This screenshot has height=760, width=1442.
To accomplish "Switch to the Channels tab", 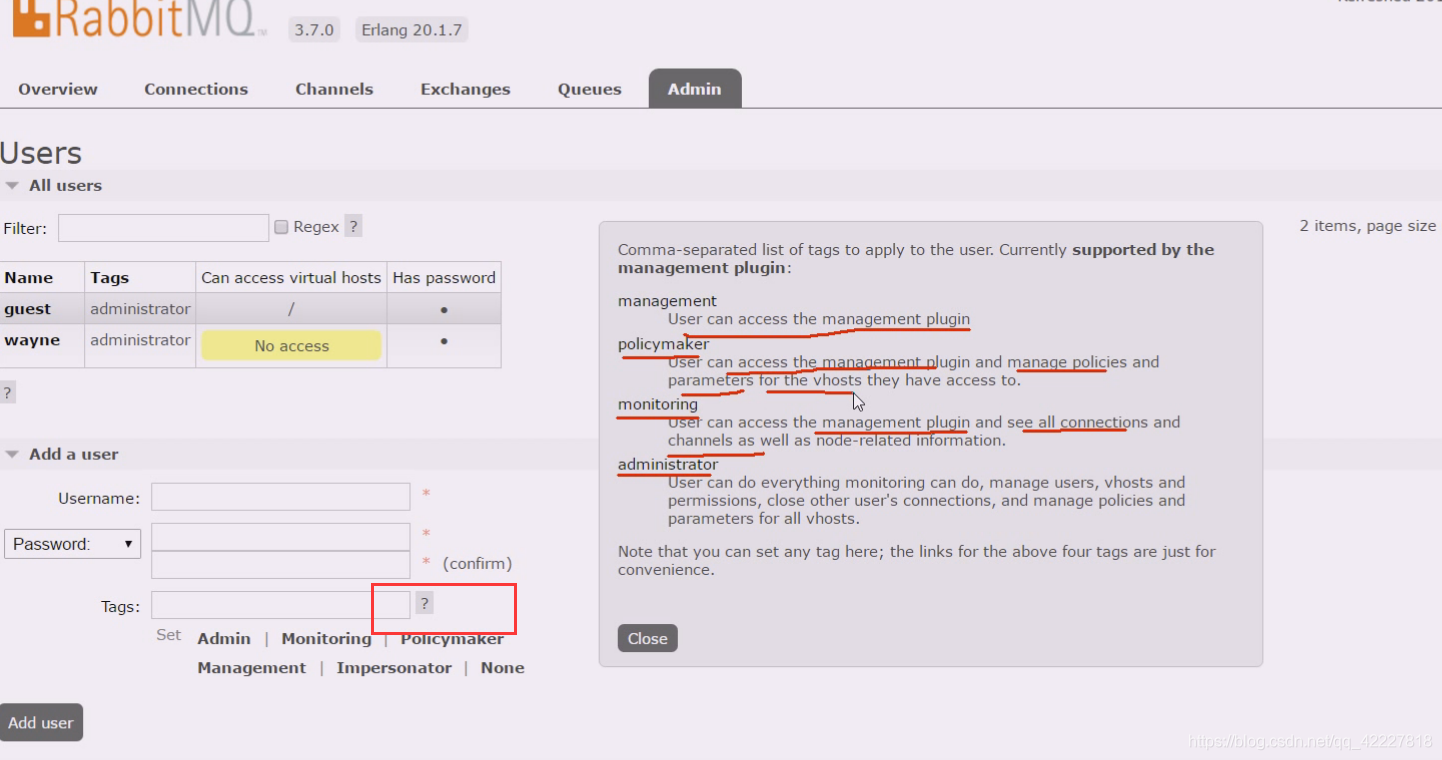I will point(334,89).
